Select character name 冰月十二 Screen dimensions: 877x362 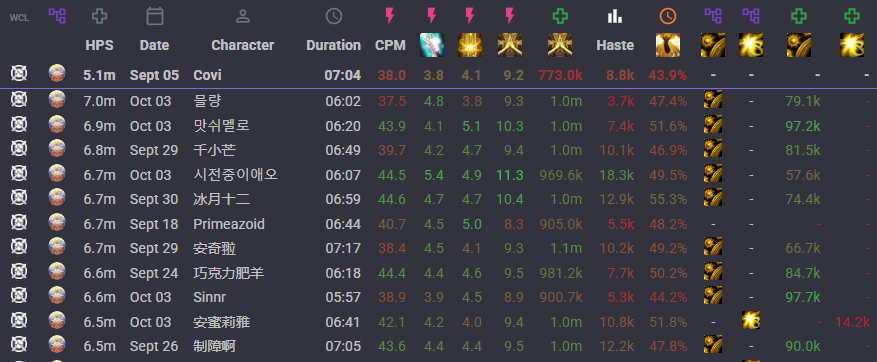[x=221, y=199]
